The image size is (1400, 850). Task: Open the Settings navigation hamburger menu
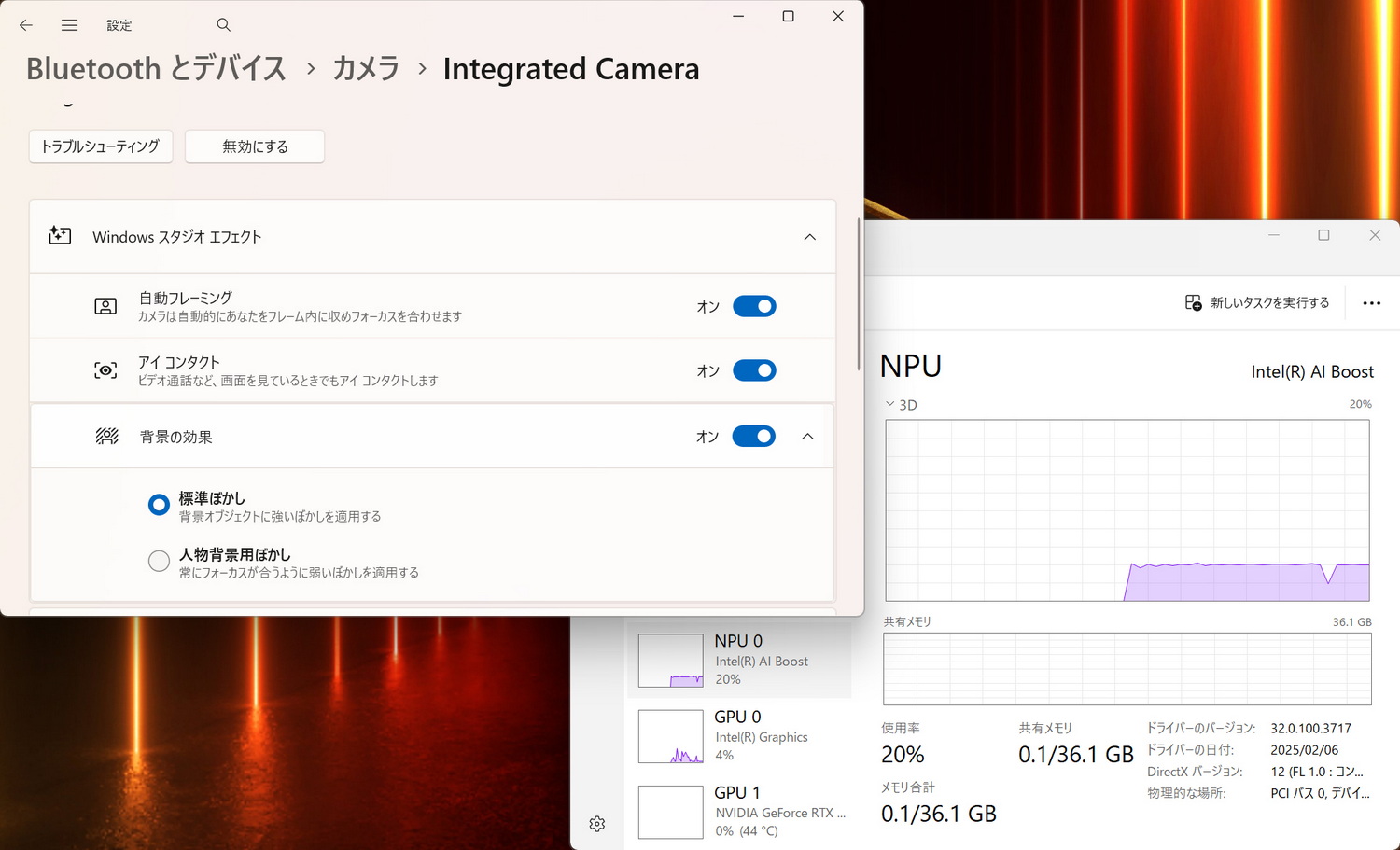(x=69, y=25)
